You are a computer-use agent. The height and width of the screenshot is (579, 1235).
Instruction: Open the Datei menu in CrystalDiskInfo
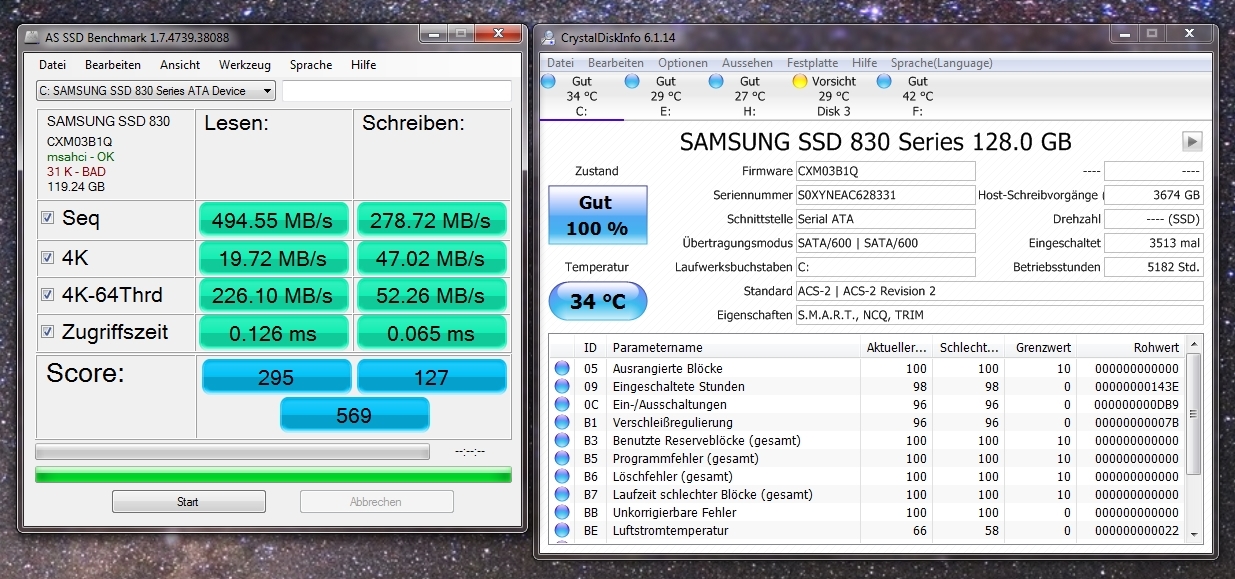[x=560, y=62]
